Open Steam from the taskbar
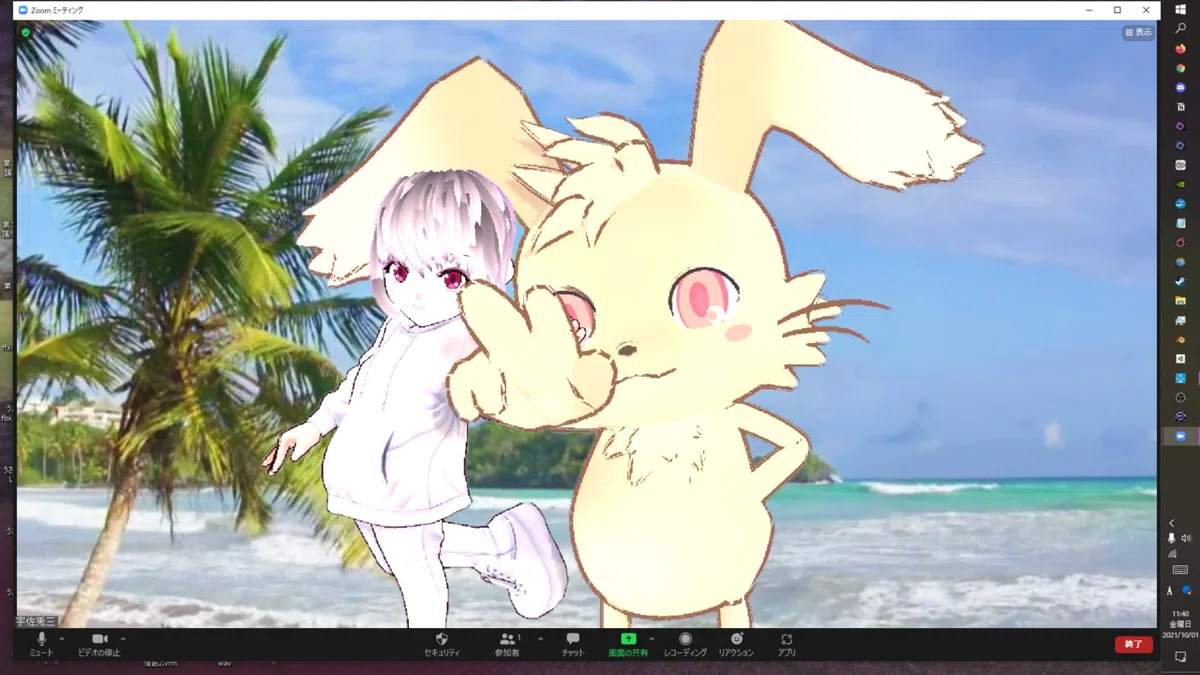The width and height of the screenshot is (1200, 675). click(1180, 281)
